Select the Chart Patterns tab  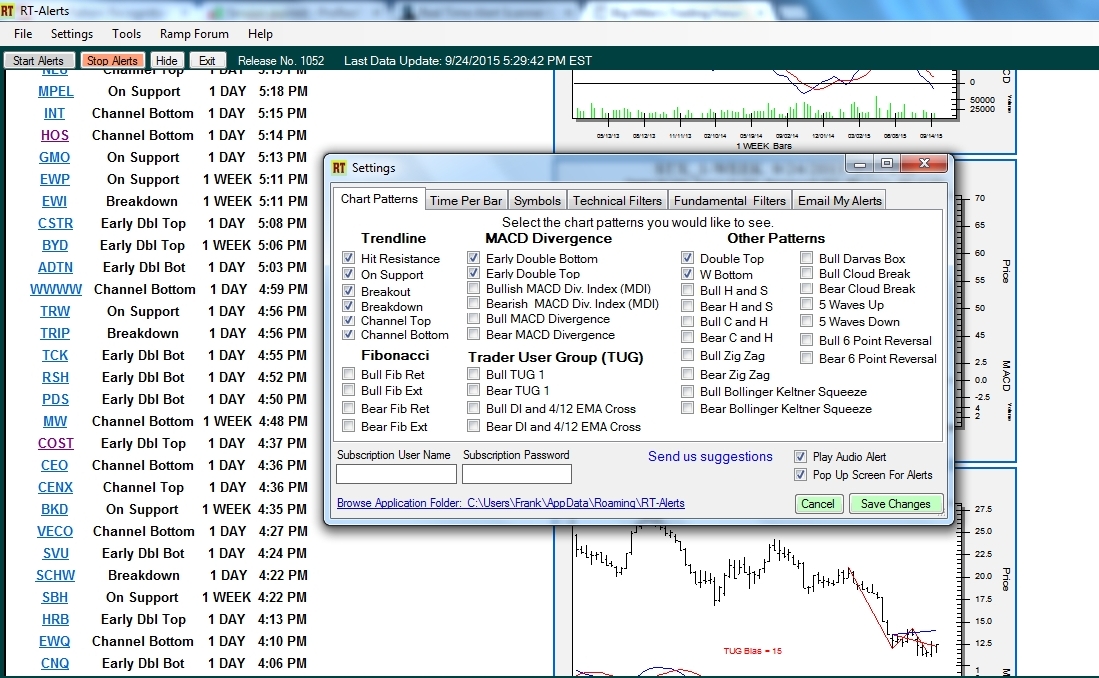click(378, 199)
